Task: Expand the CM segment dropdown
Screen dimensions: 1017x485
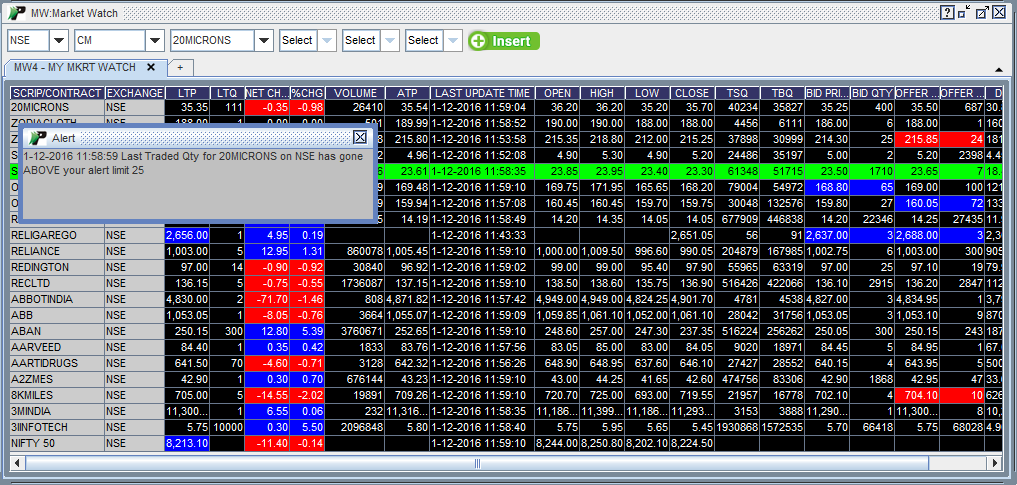Action: [x=154, y=41]
